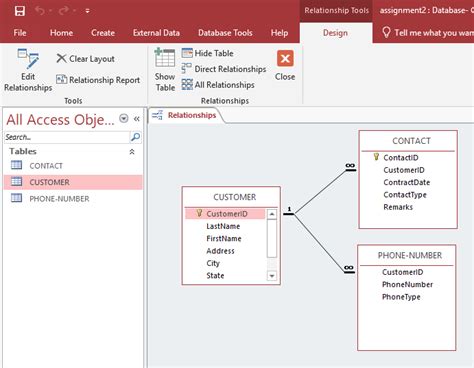Collapse the Tables group
The height and width of the screenshot is (368, 474).
(132, 152)
